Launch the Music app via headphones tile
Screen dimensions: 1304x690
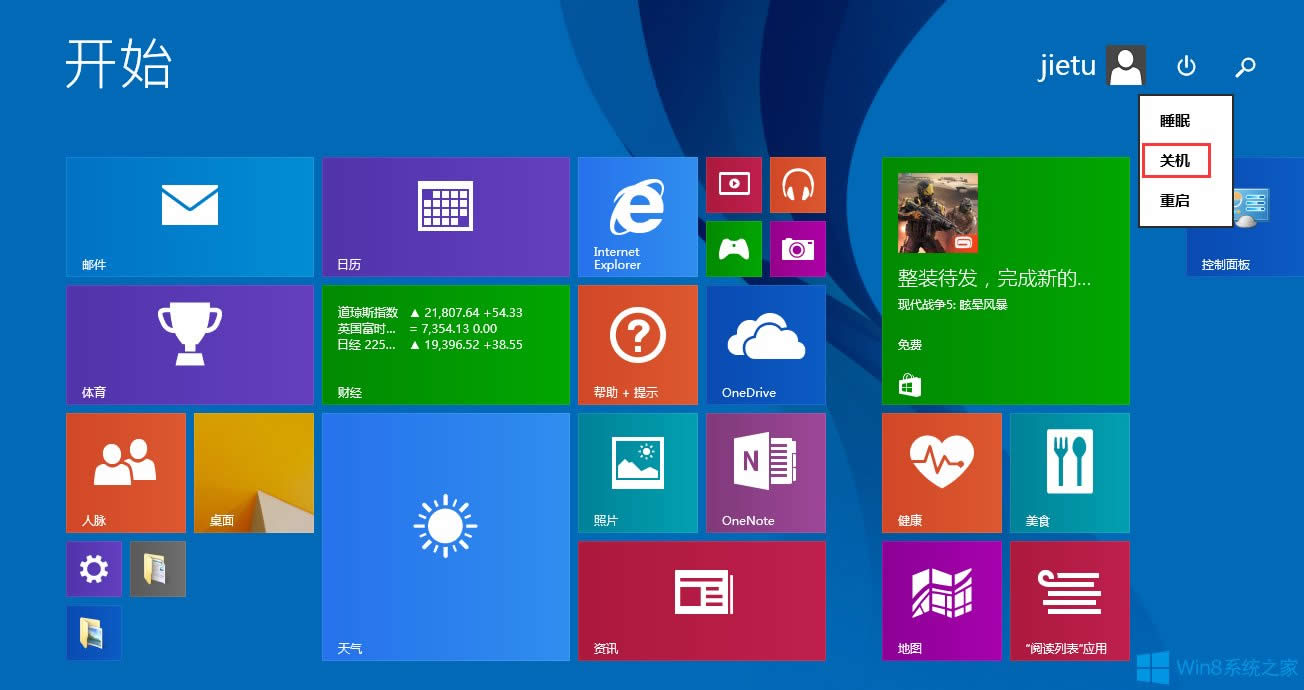click(797, 185)
